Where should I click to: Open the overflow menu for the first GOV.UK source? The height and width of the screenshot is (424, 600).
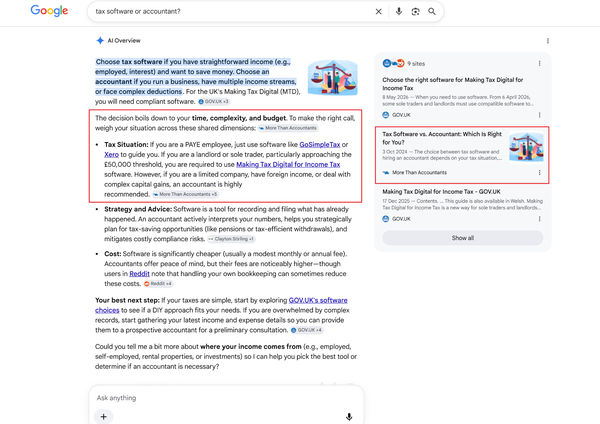coord(539,115)
